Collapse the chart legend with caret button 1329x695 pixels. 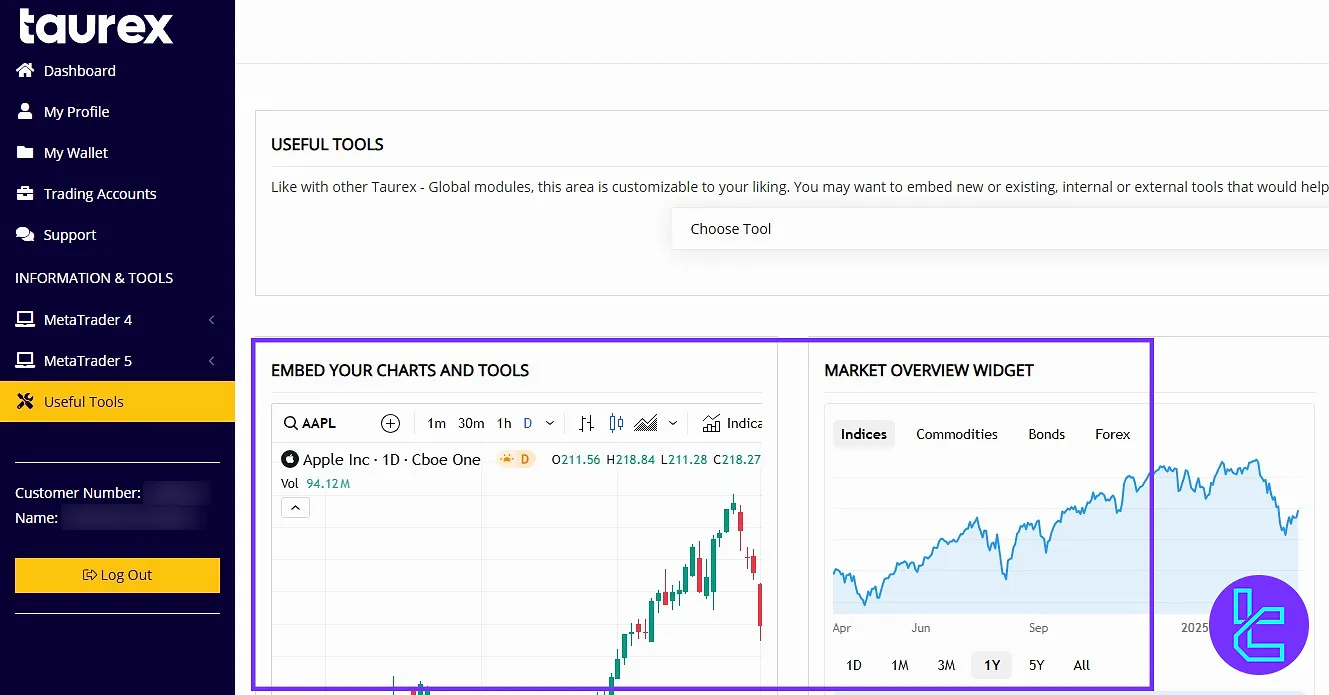295,508
